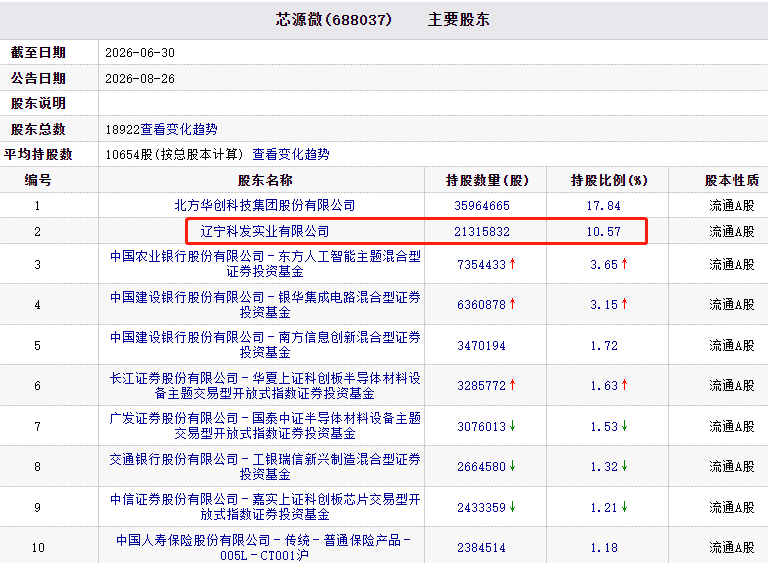
Task: Select the holding ratio 17.84
Action: [x=603, y=206]
